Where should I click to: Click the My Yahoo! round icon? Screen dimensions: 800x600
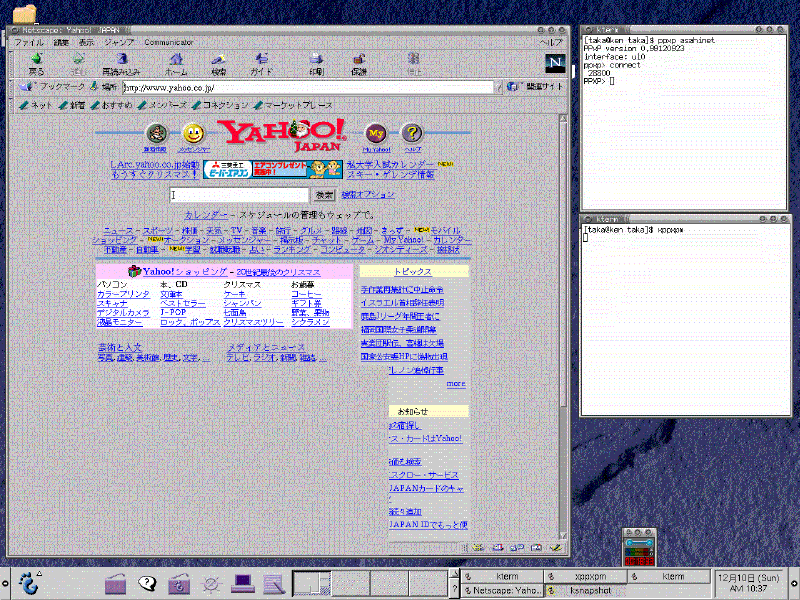pos(376,134)
